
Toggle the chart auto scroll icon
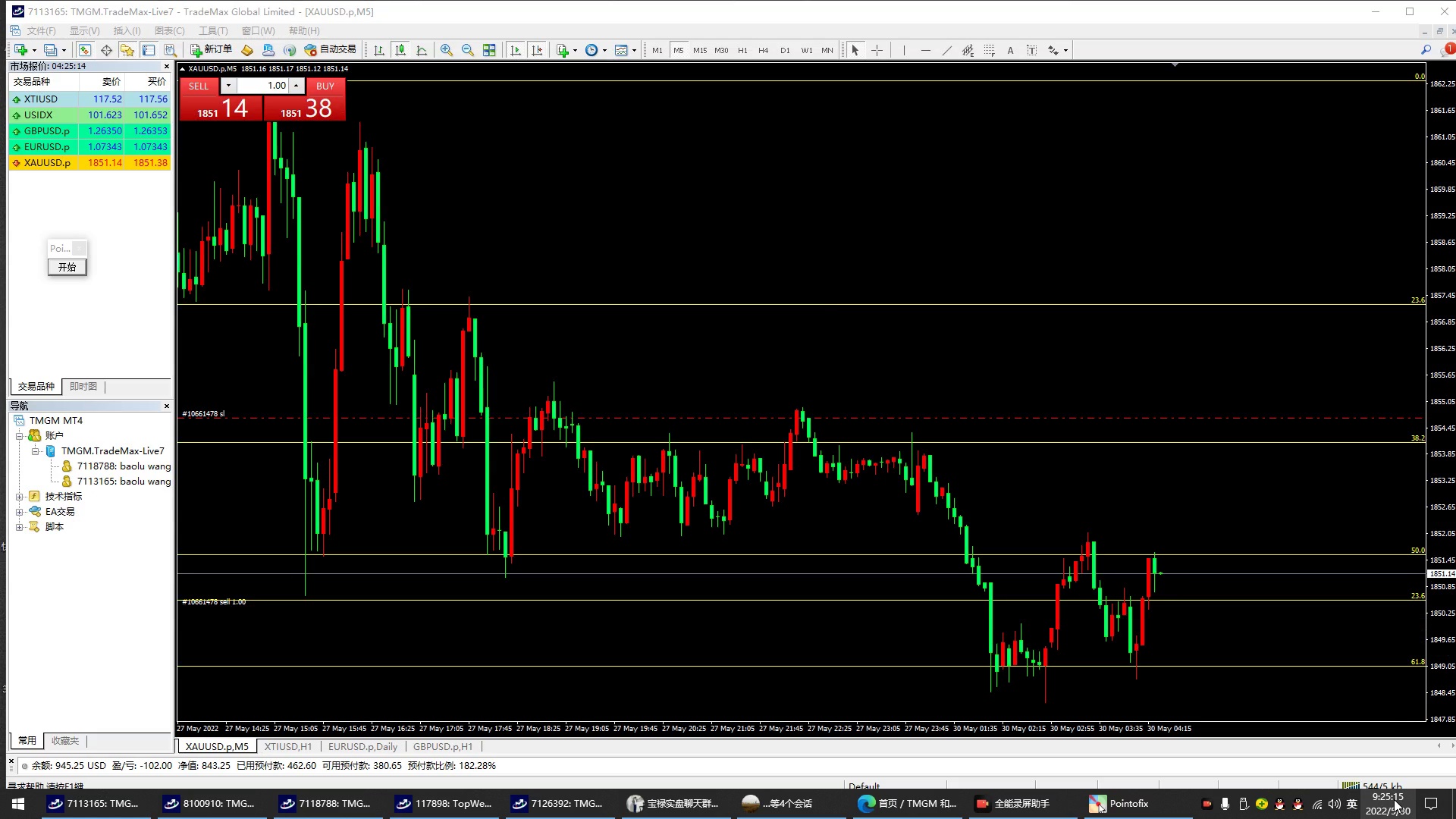coord(516,50)
